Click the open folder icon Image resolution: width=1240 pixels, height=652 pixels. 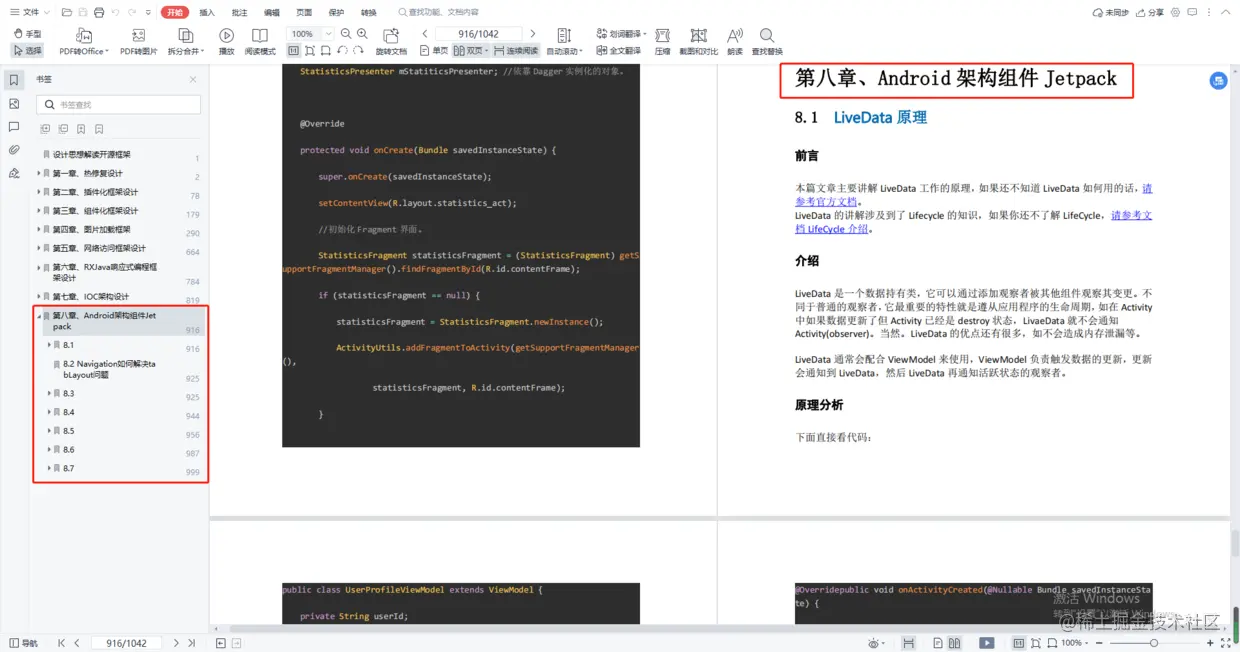pyautogui.click(x=66, y=12)
